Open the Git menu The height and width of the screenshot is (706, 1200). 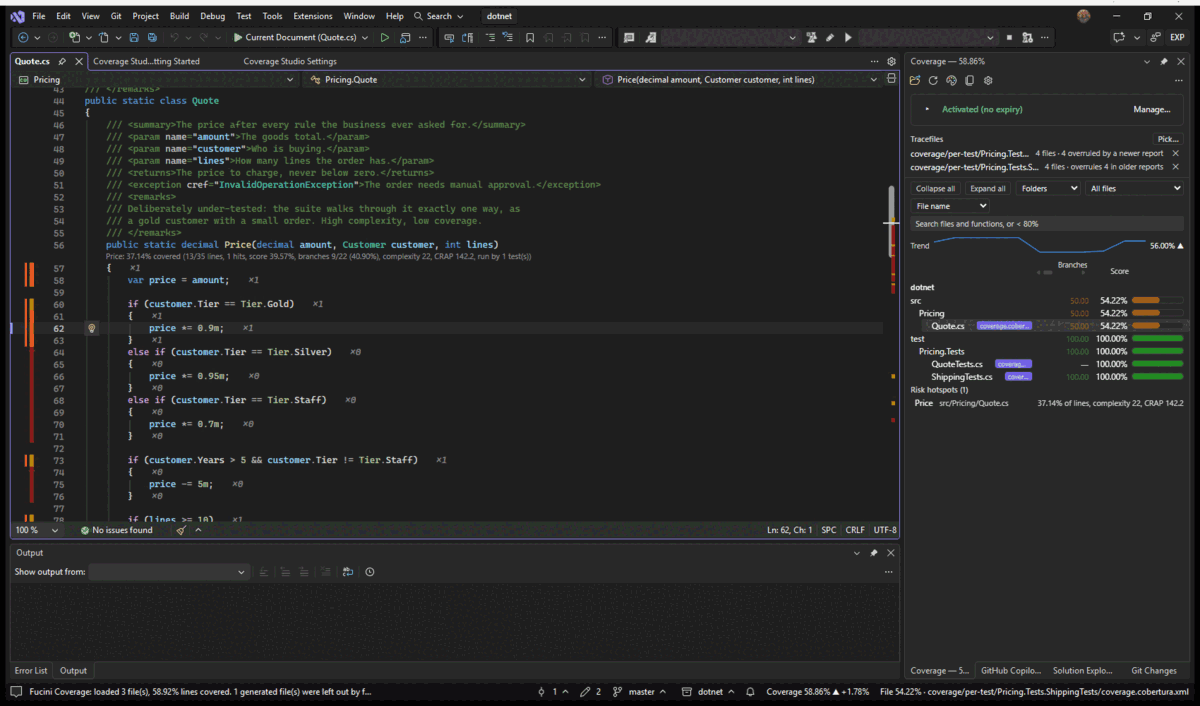(117, 16)
